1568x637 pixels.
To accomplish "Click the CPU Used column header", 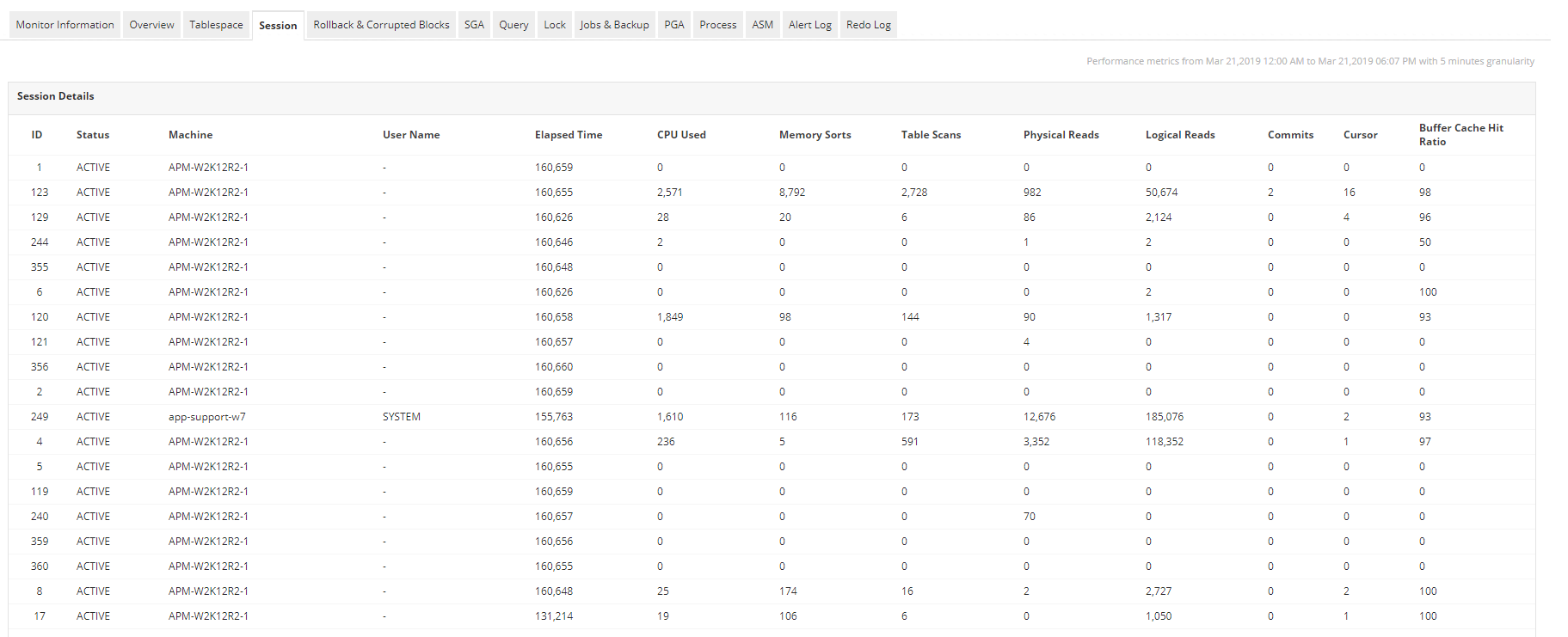I will [681, 135].
